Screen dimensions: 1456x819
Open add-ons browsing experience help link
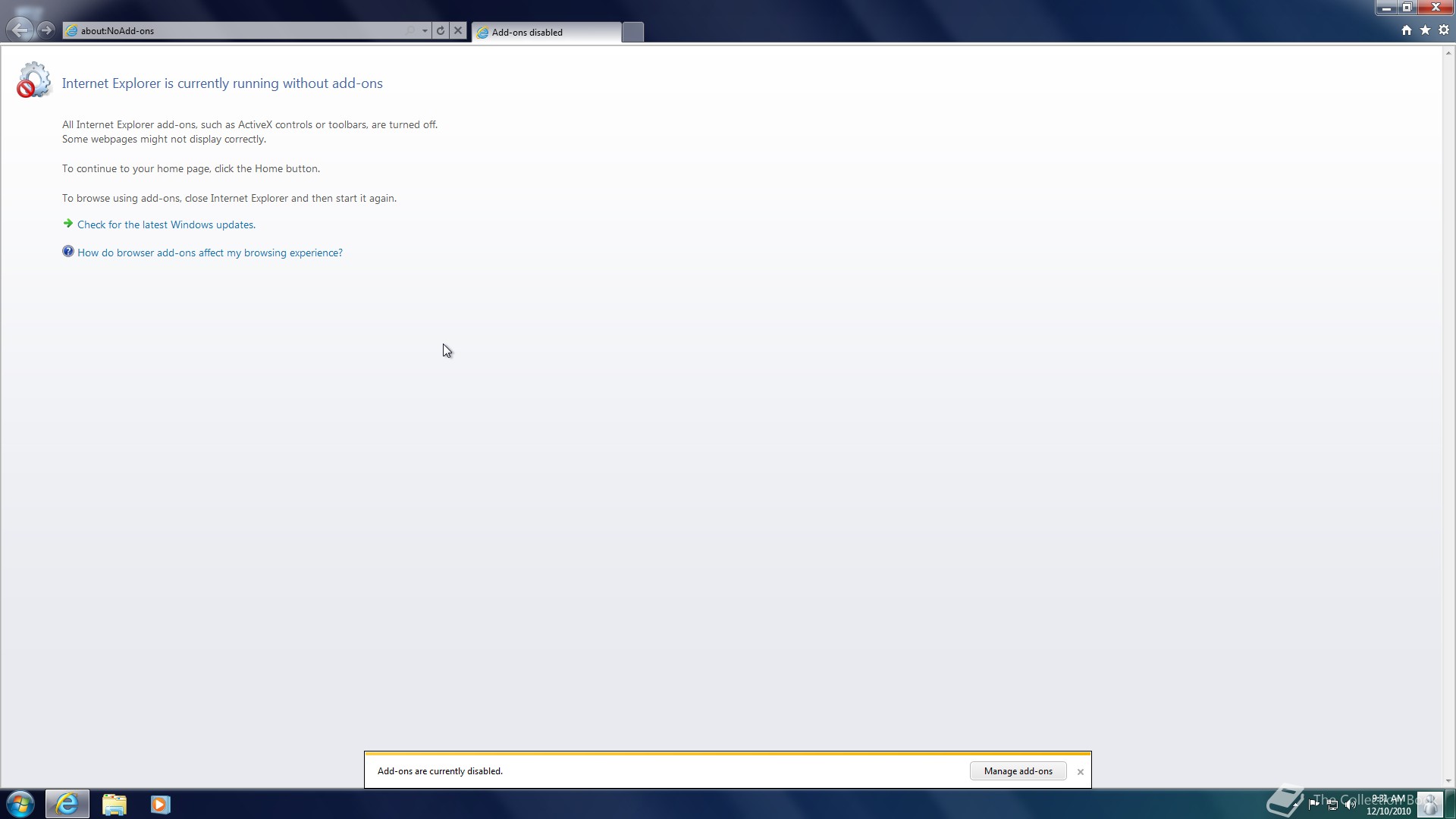(209, 253)
